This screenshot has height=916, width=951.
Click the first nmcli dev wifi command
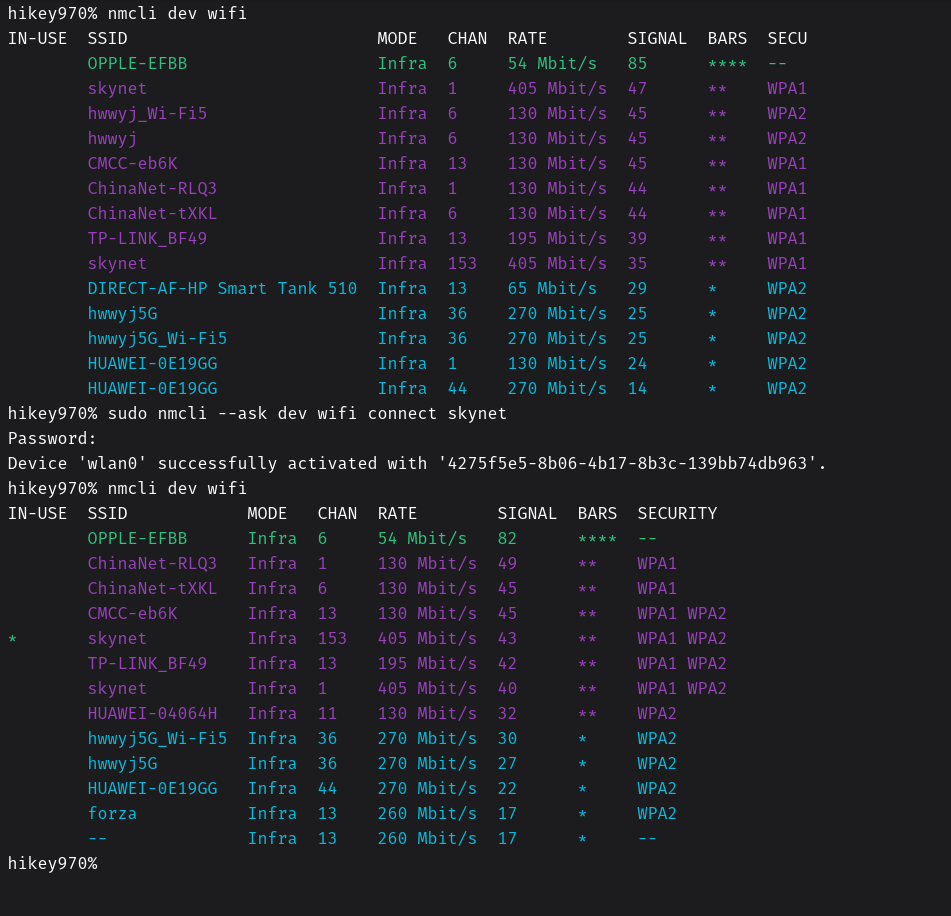coord(177,13)
